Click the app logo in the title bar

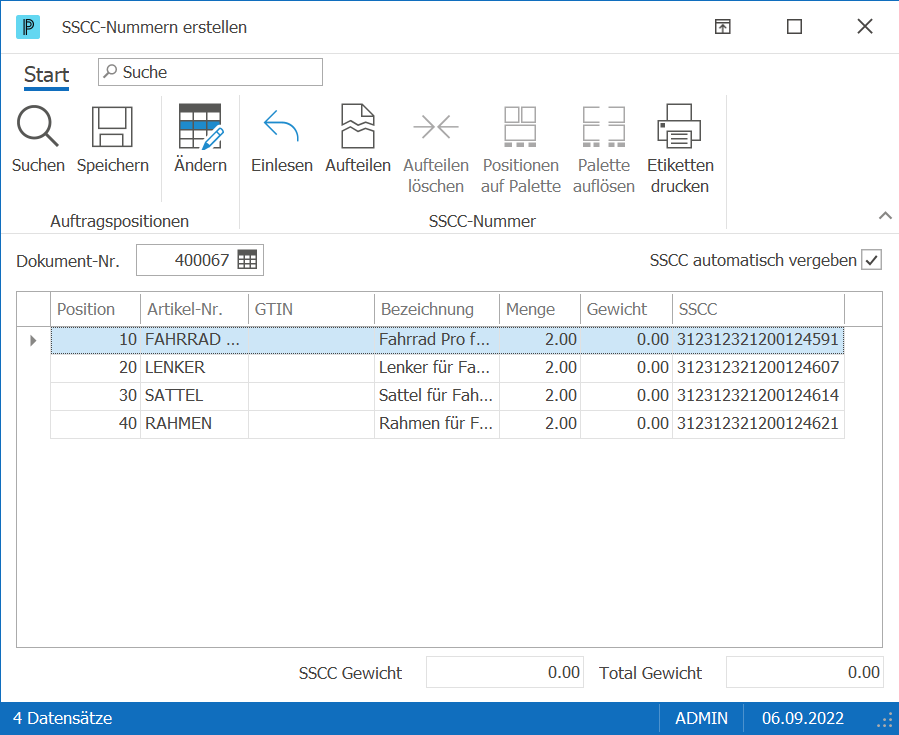click(x=28, y=27)
